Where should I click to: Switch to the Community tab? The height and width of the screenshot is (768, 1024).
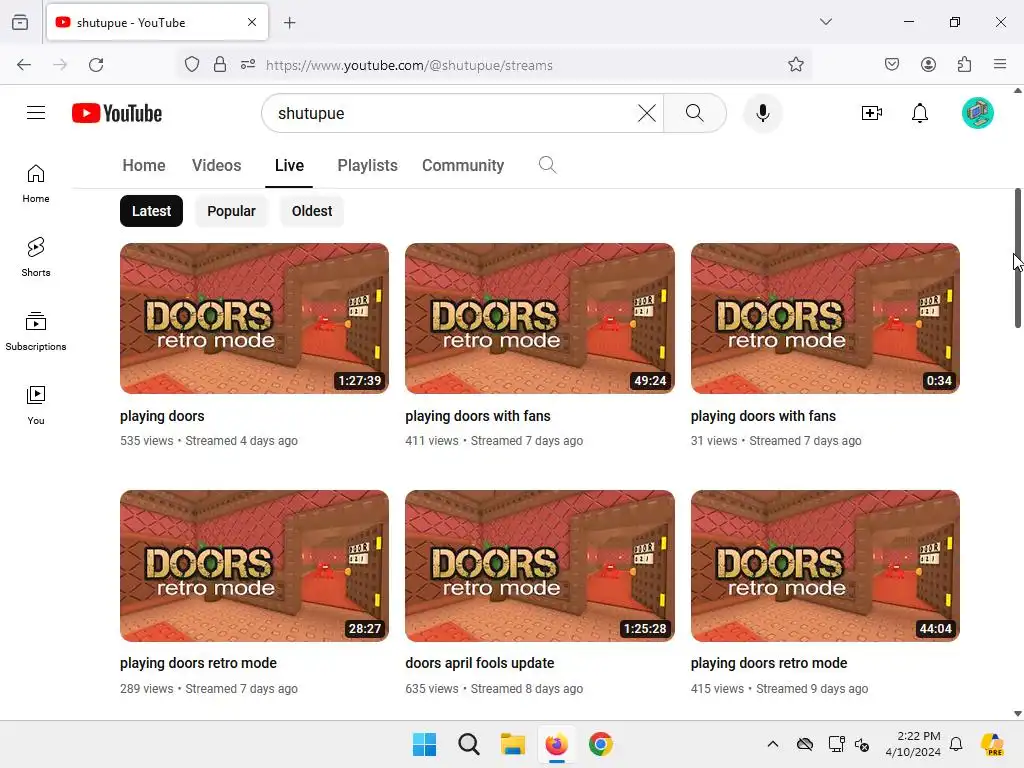click(x=462, y=165)
